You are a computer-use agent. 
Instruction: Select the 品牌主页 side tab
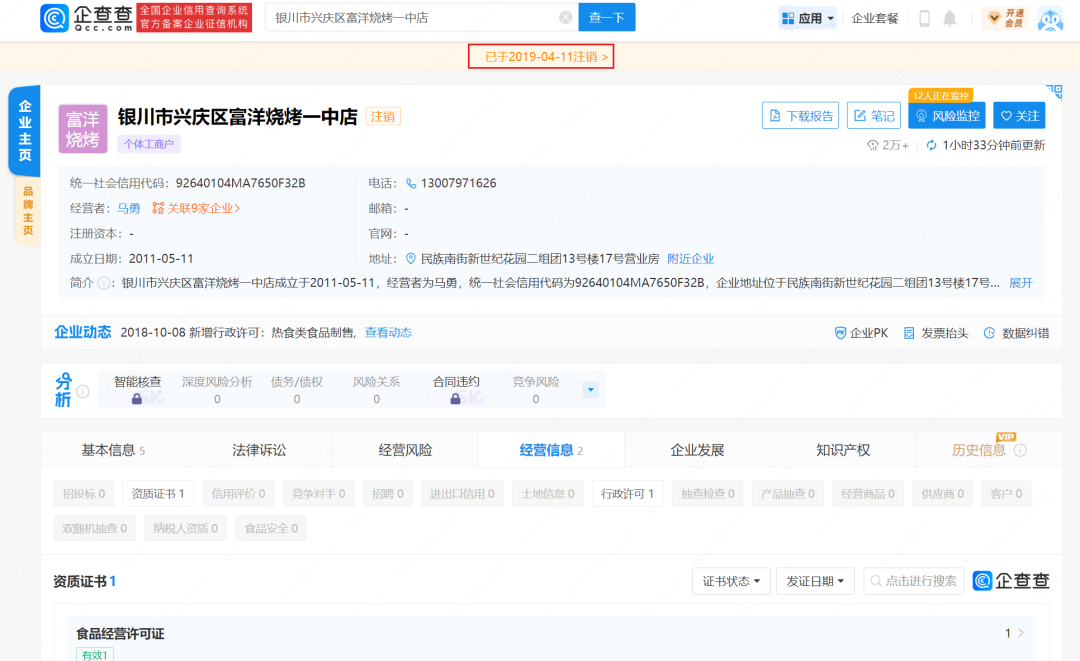[x=28, y=210]
